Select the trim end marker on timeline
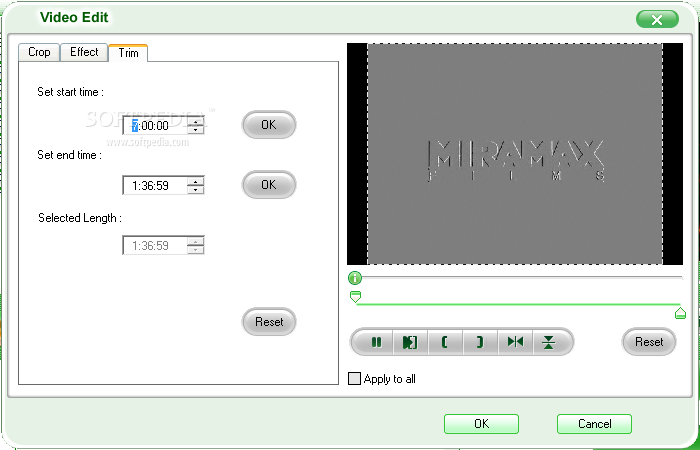The height and width of the screenshot is (450, 700). [680, 313]
